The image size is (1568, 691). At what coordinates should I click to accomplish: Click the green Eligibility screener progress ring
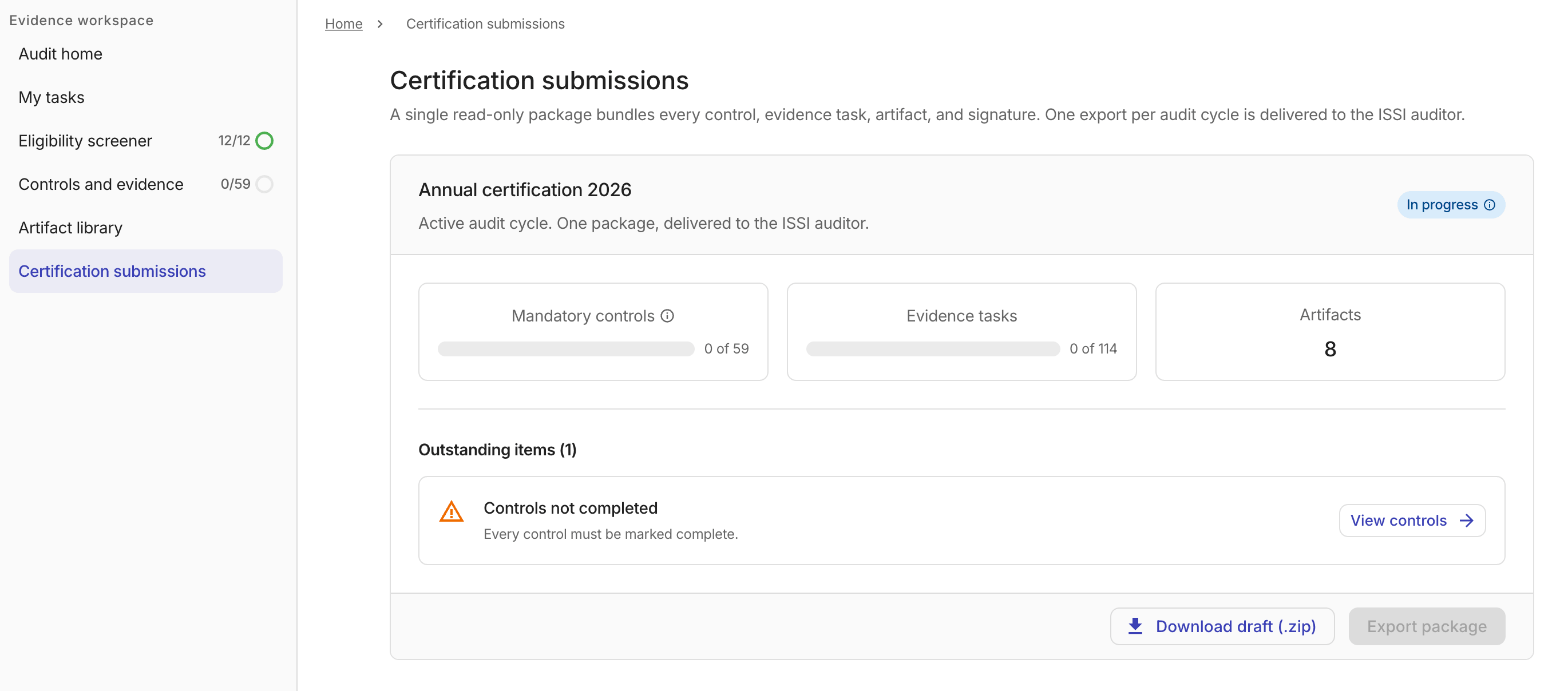point(264,141)
